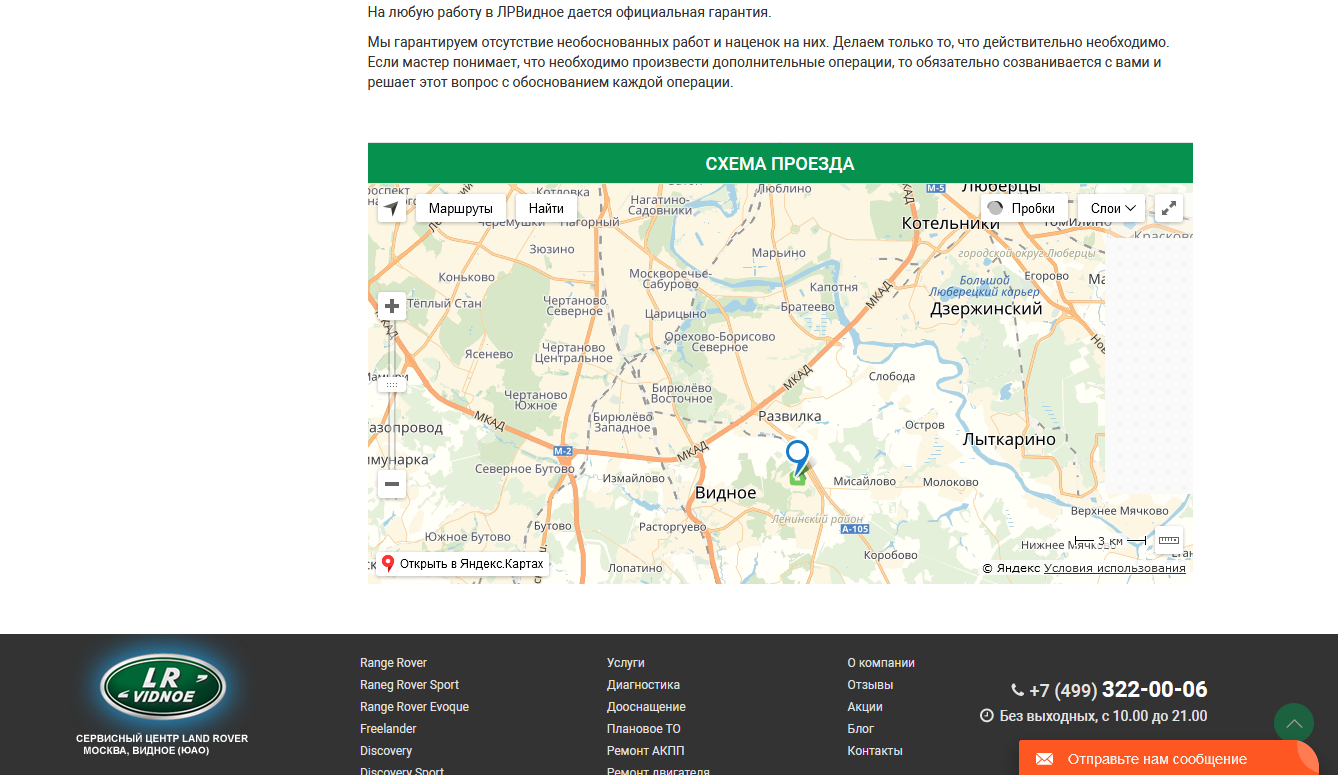Zoom in with the map plus button
The height and width of the screenshot is (775, 1338).
pos(392,306)
